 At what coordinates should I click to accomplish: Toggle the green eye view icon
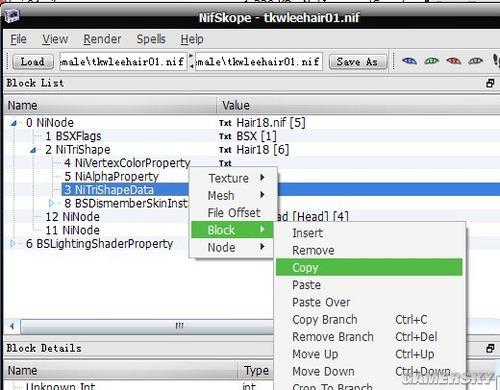click(x=431, y=61)
